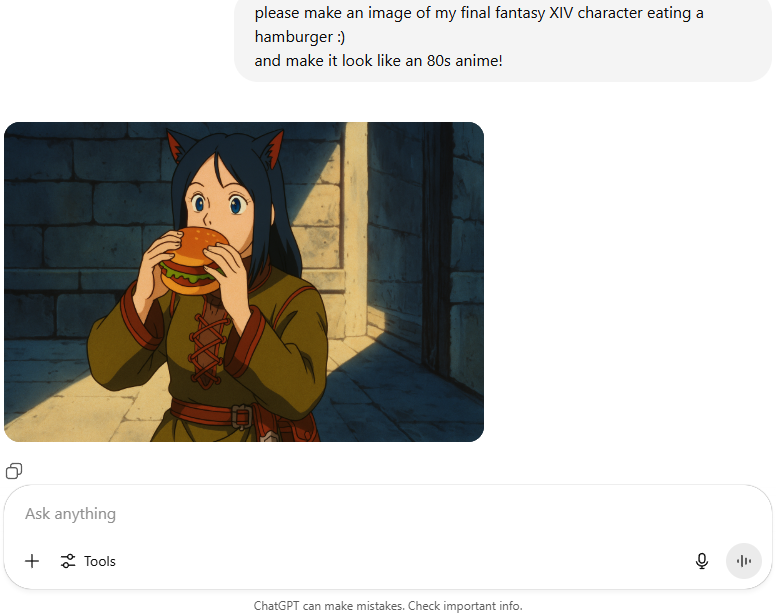
Task: Open the attachment menu with the plus icon
Action: (32, 561)
